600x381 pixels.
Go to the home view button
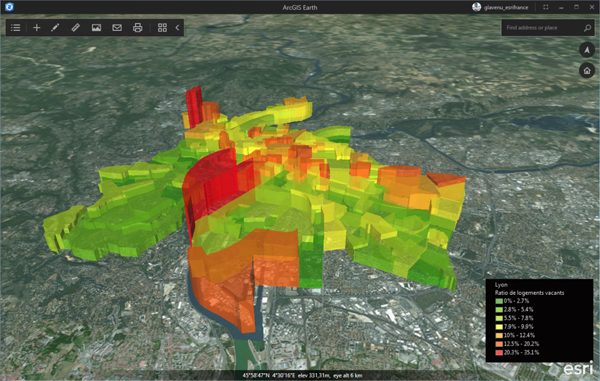click(x=587, y=70)
